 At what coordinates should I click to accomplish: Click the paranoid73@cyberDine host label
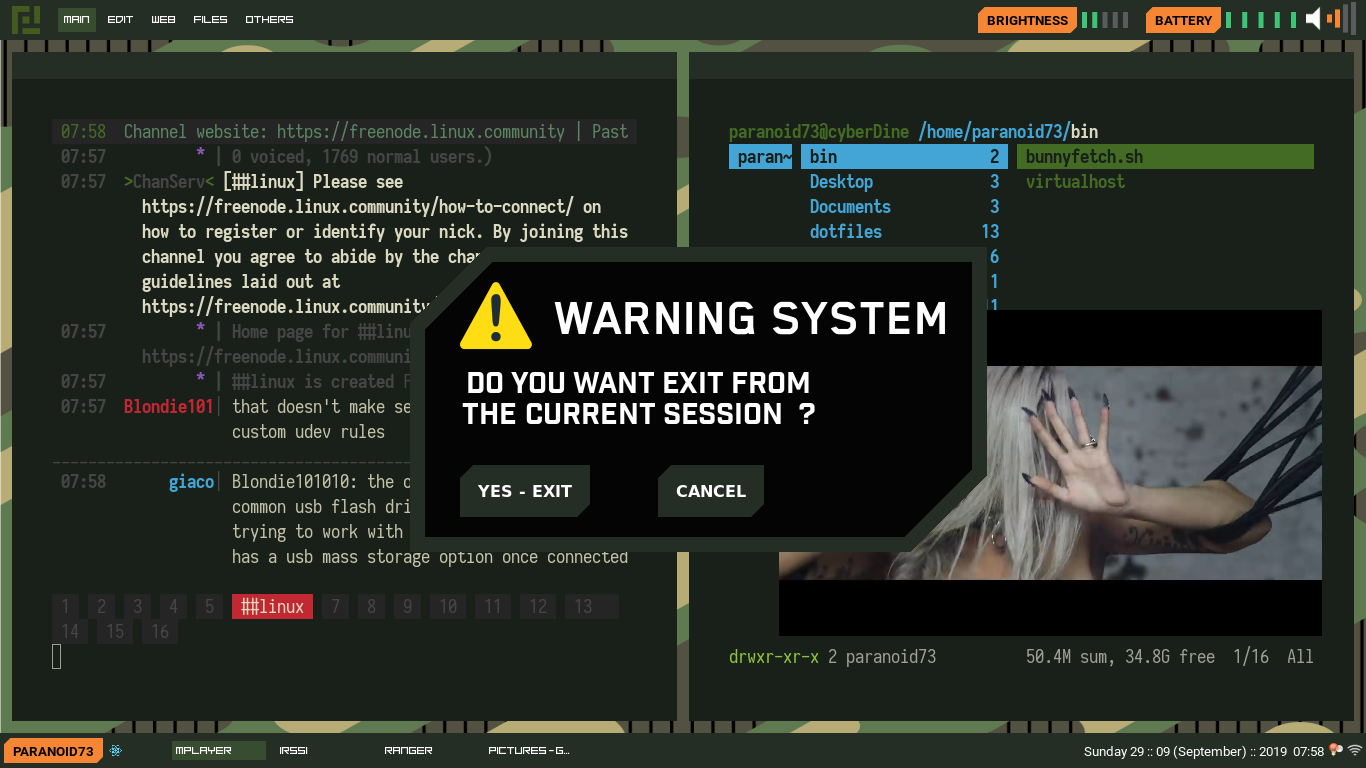[x=819, y=132]
